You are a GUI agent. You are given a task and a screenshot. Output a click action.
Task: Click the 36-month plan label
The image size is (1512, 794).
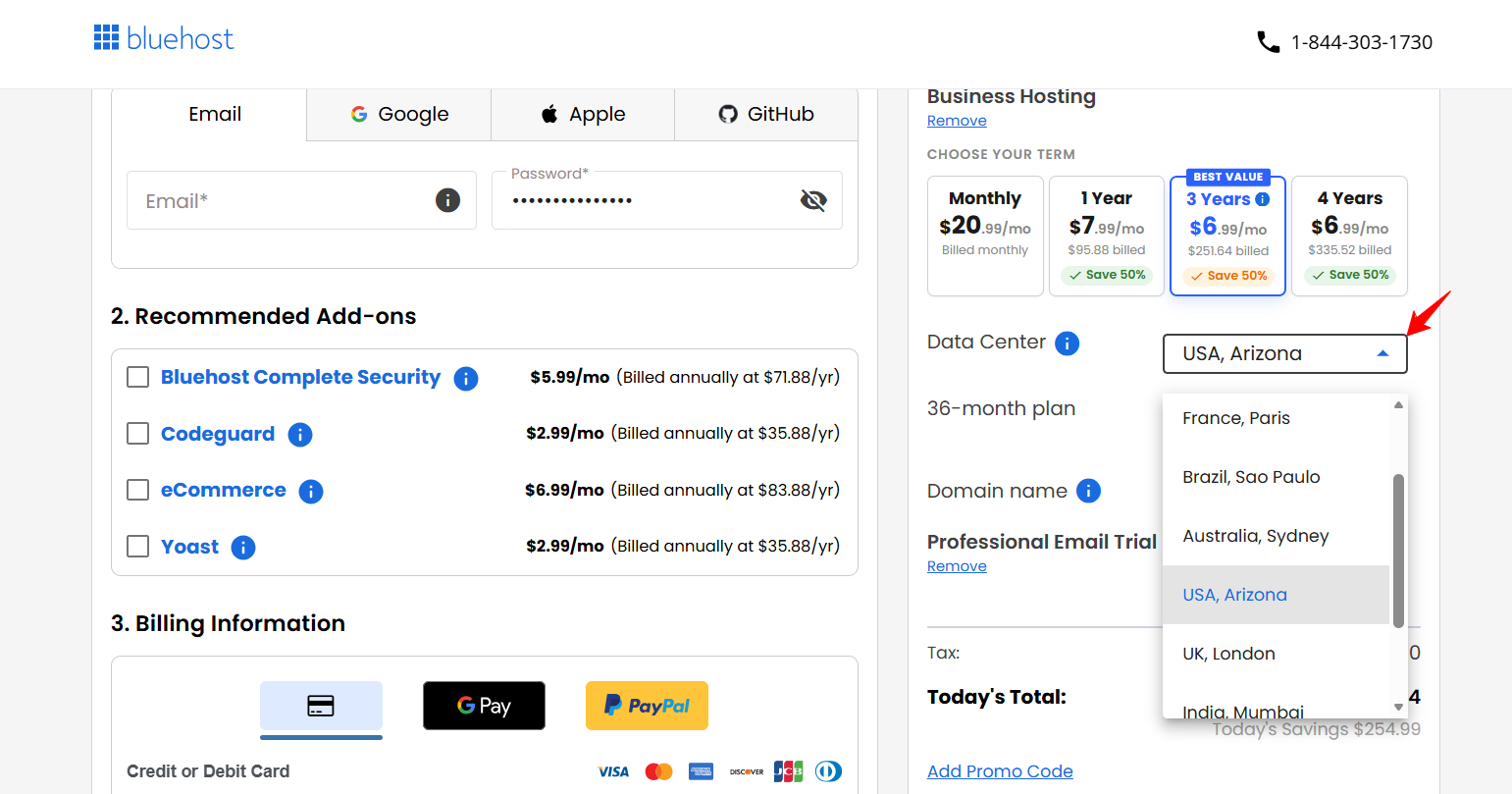coord(1001,408)
